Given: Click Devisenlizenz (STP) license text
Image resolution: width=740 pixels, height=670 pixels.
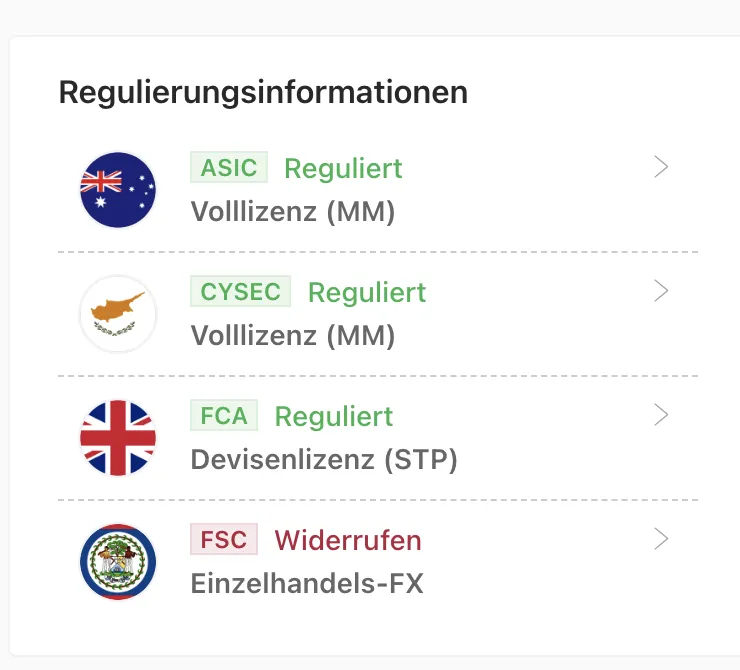Looking at the screenshot, I should click(x=324, y=460).
